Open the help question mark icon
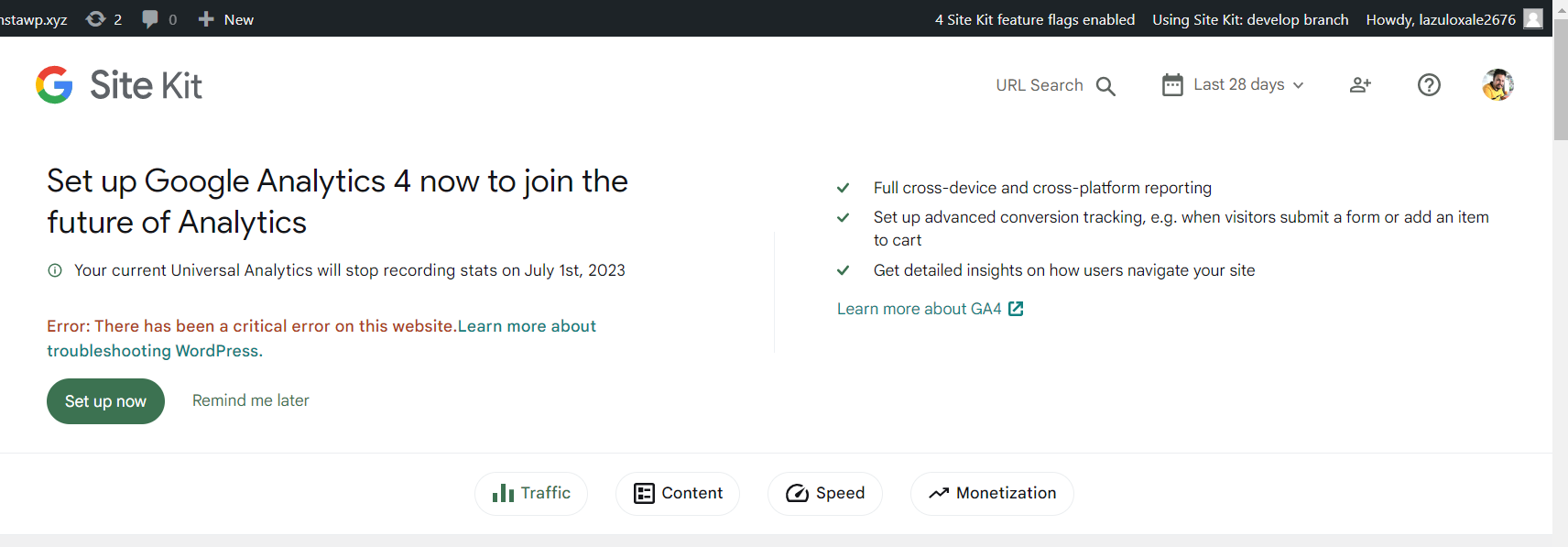This screenshot has width=1568, height=547. coord(1429,84)
